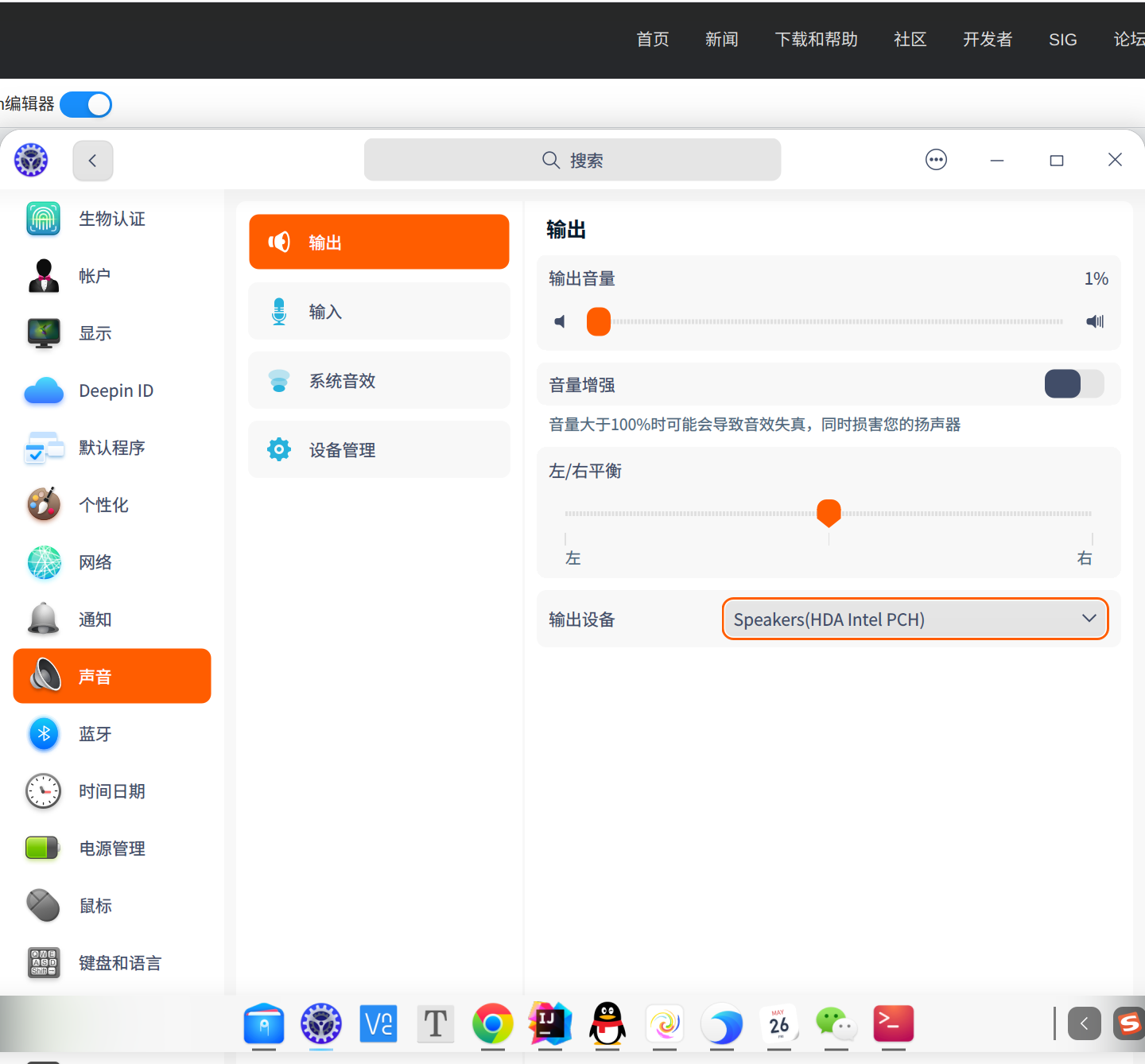This screenshot has width=1145, height=1064.
Task: Click the control center back arrow button
Action: [x=93, y=161]
